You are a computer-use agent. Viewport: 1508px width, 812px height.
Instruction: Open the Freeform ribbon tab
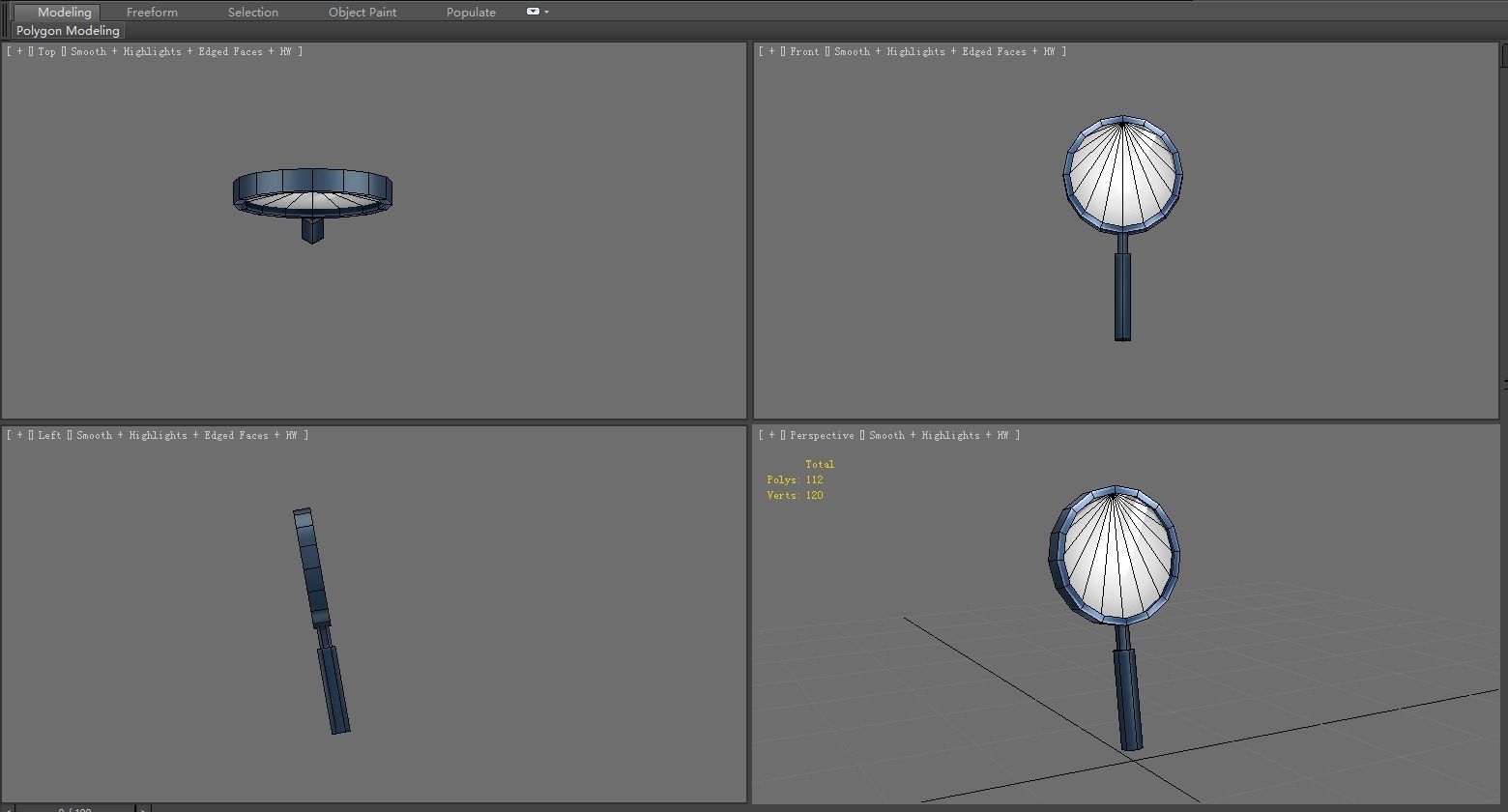coord(152,13)
